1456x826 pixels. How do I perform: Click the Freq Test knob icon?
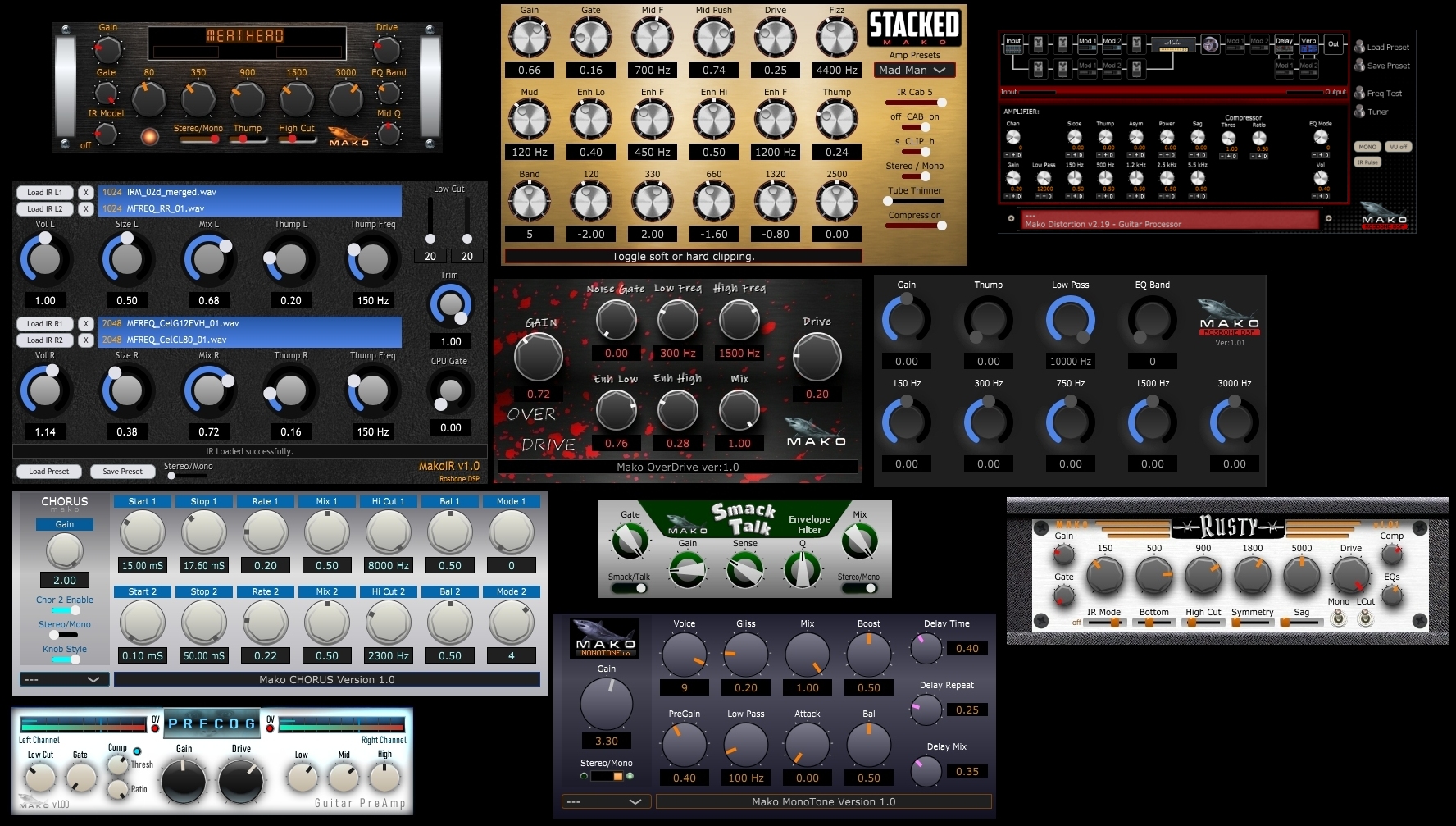click(1359, 93)
